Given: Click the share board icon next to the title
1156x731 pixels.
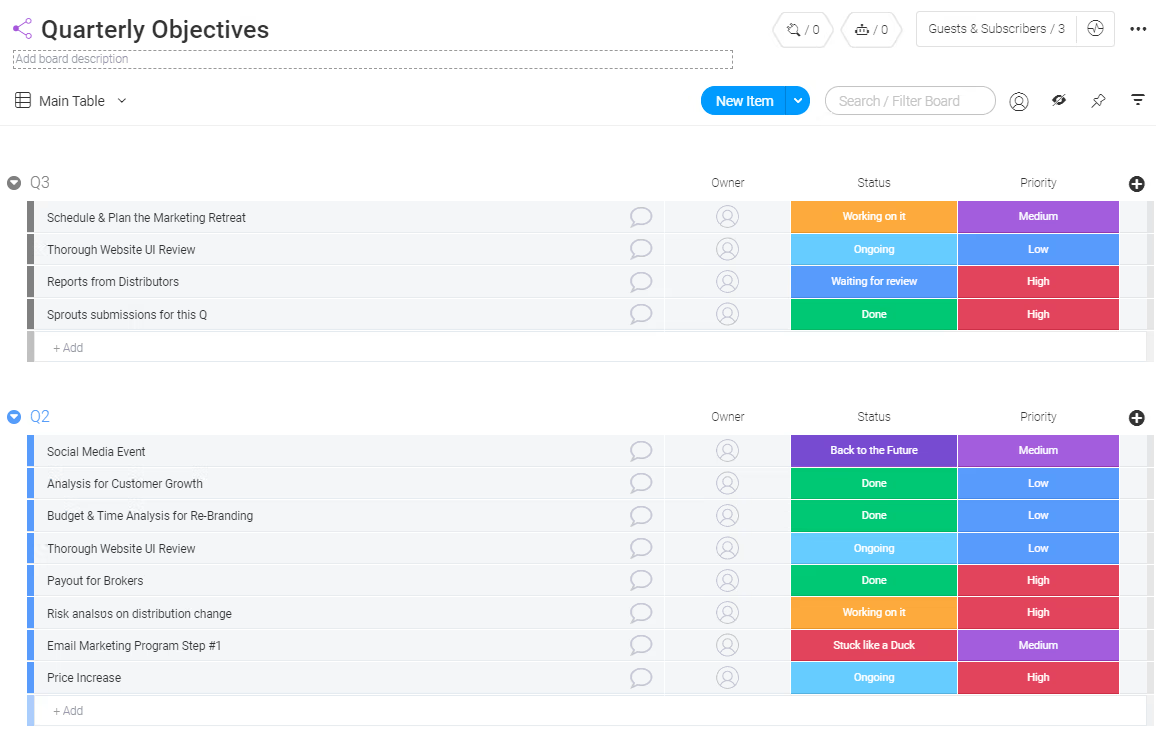Looking at the screenshot, I should coord(22,28).
